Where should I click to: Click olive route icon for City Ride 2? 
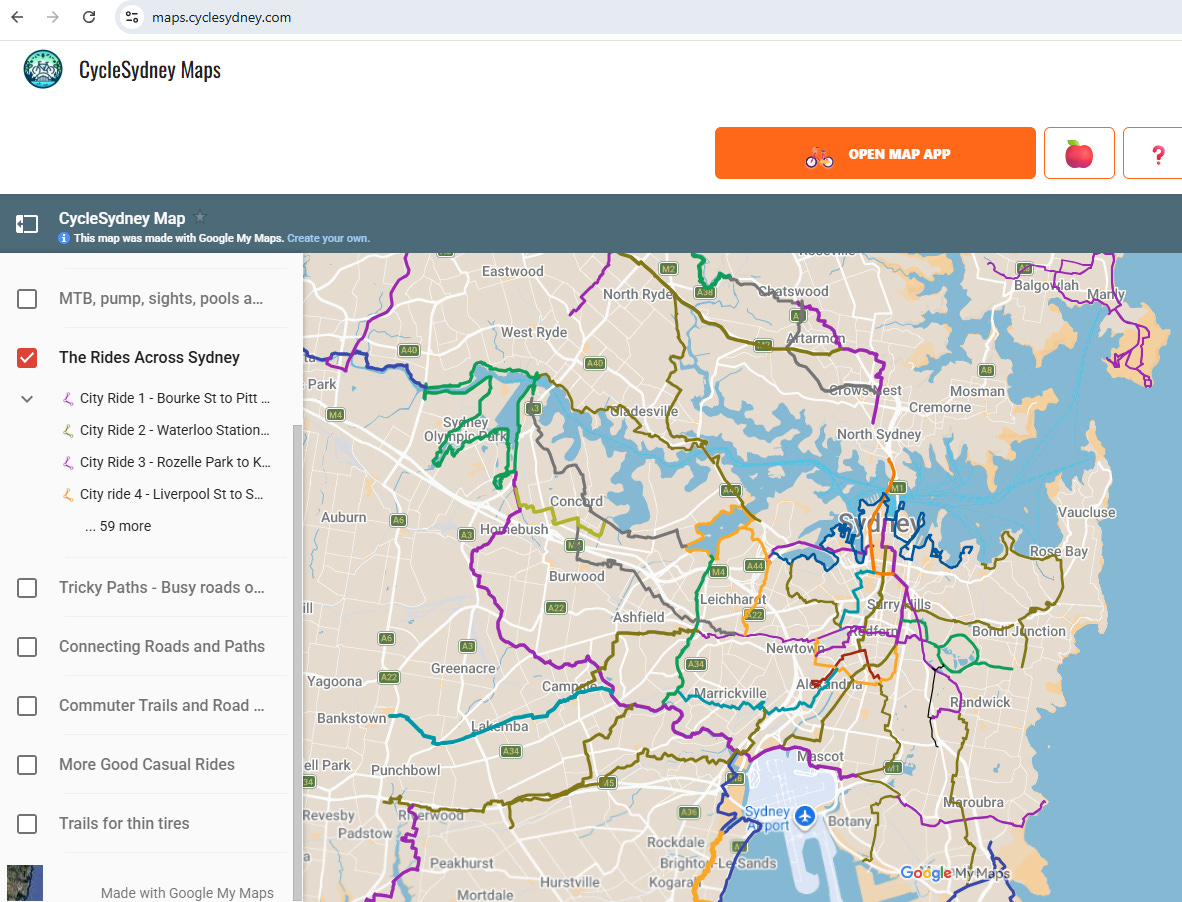tap(68, 430)
